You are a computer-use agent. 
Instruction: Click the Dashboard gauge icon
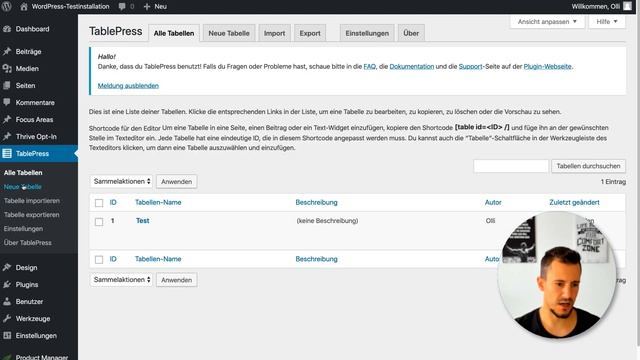tap(7, 29)
